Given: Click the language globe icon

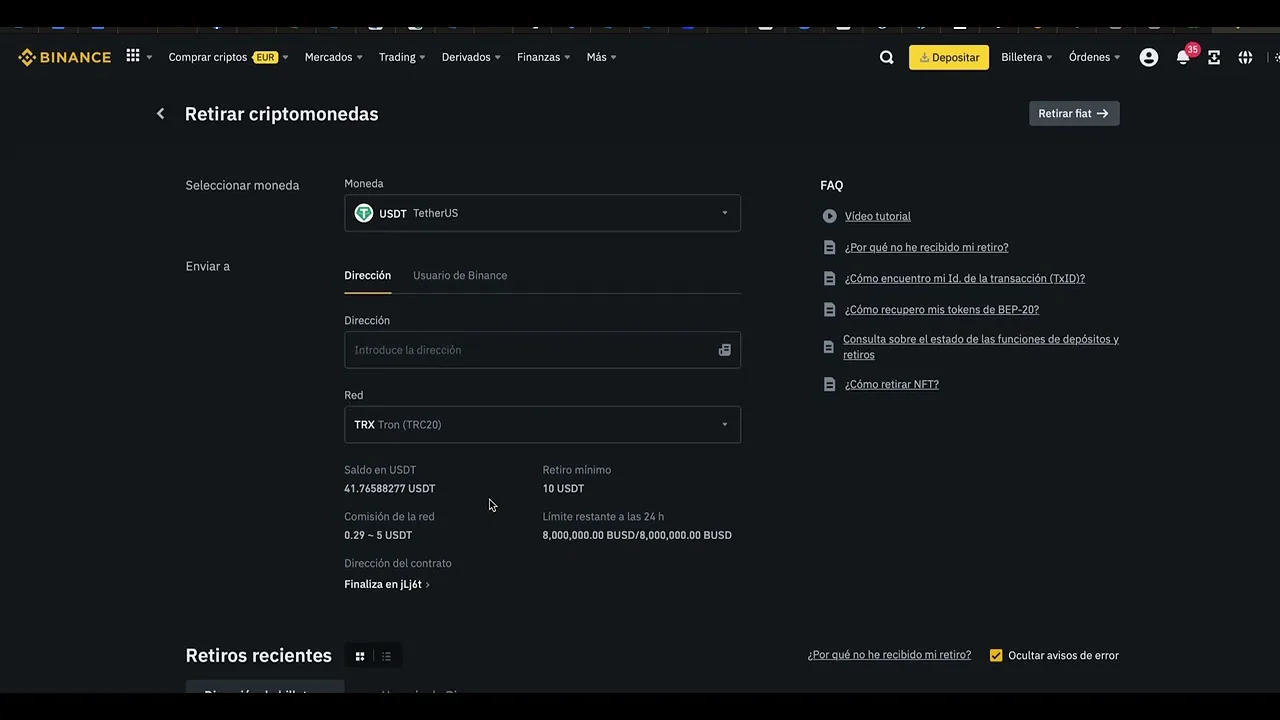Looking at the screenshot, I should (x=1245, y=58).
